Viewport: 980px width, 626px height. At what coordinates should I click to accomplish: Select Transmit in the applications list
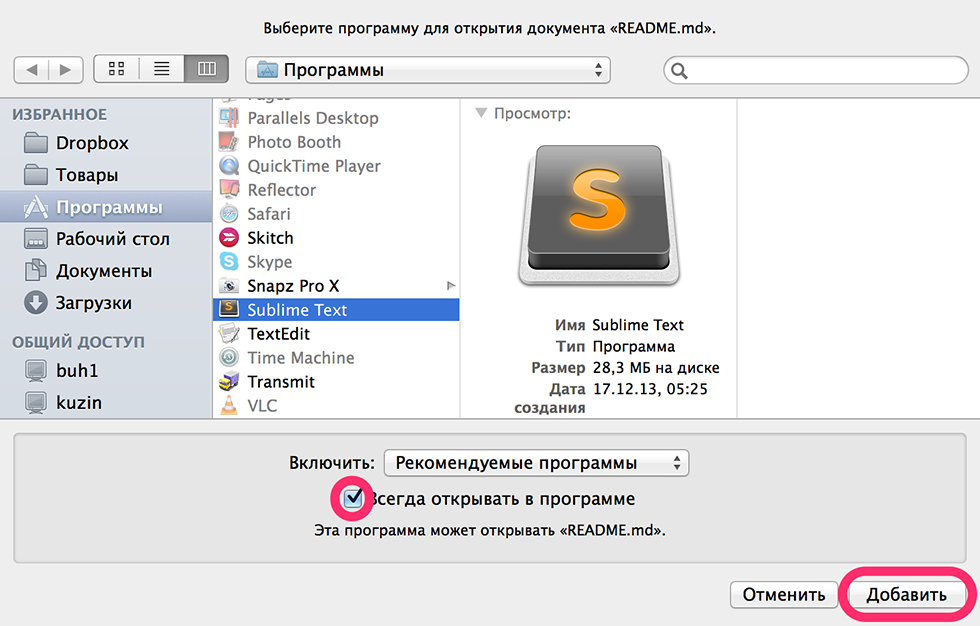pyautogui.click(x=336, y=382)
